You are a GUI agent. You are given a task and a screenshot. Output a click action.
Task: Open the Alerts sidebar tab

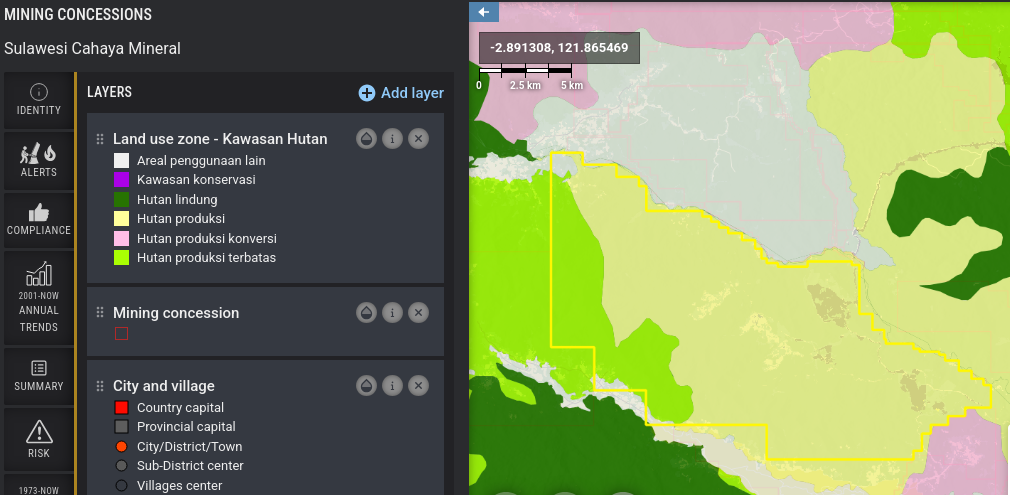[x=39, y=161]
